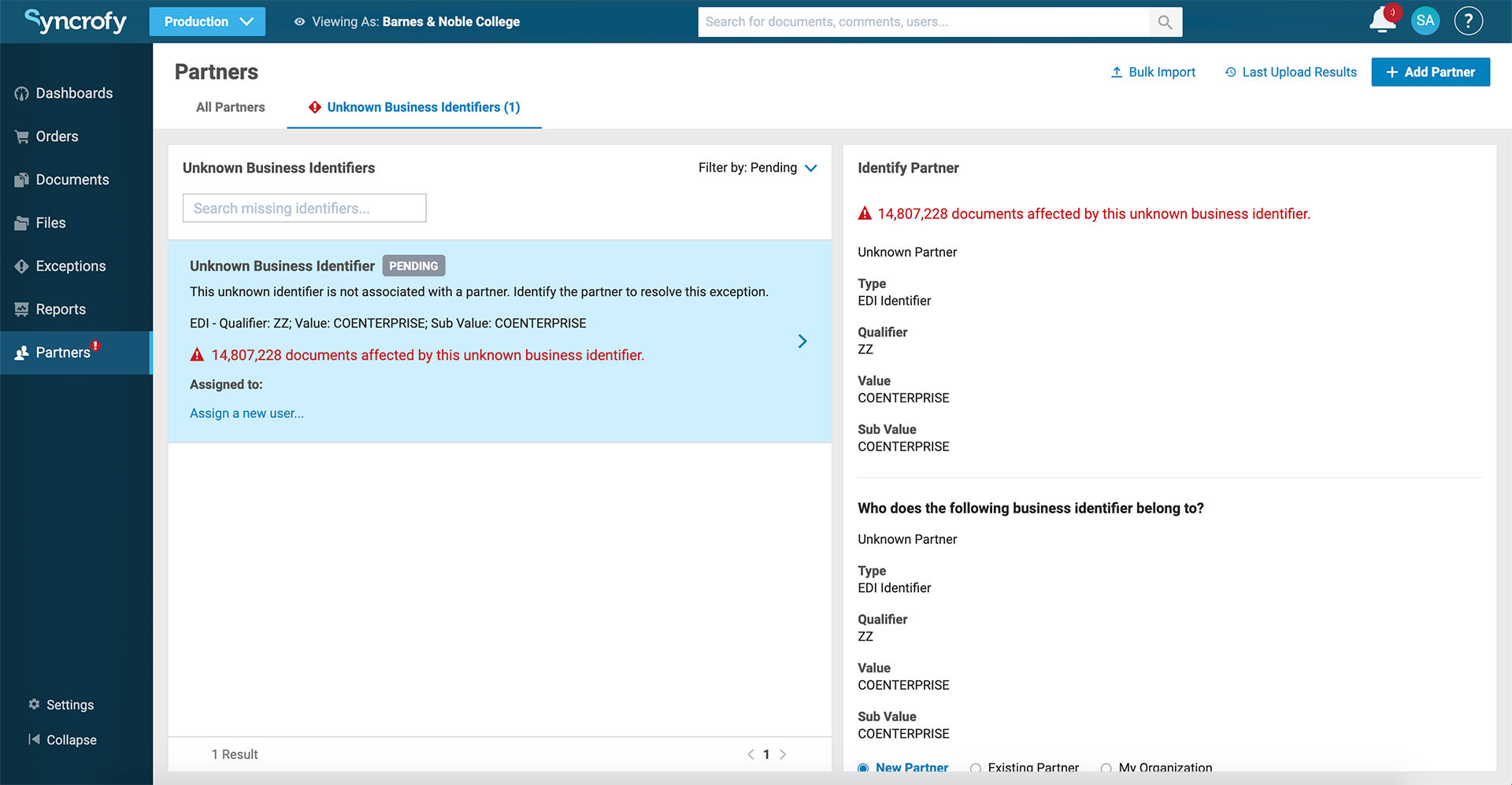This screenshot has width=1512, height=785.
Task: Click the global document search field
Action: pos(923,22)
